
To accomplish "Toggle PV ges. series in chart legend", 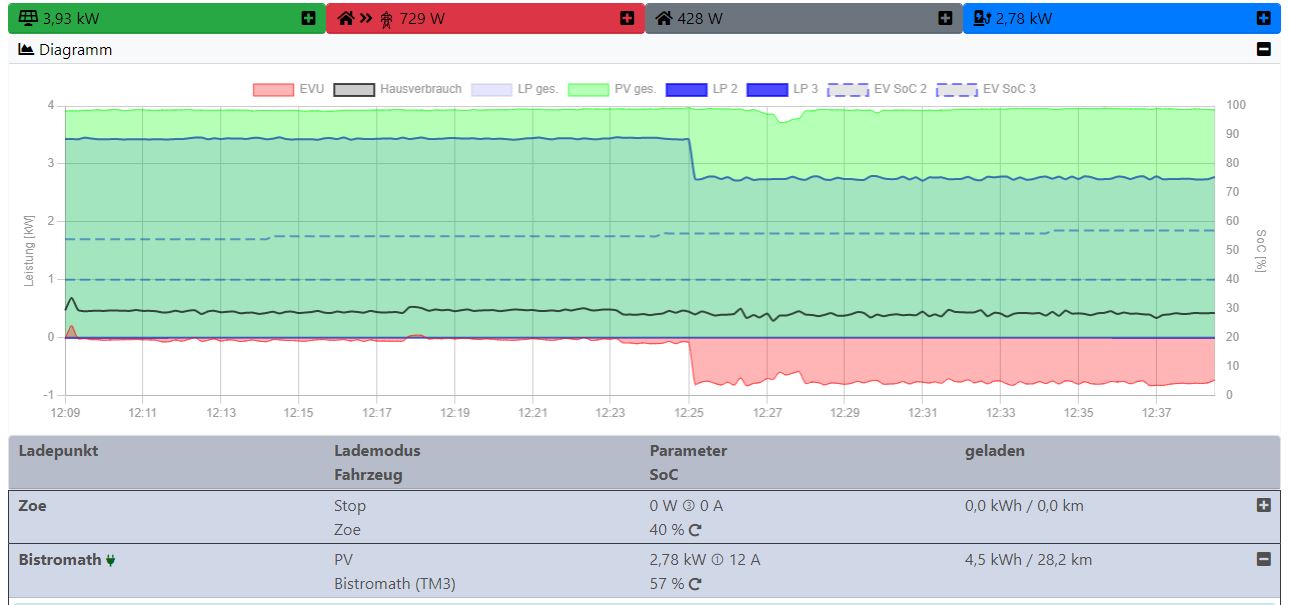I will click(x=612, y=89).
